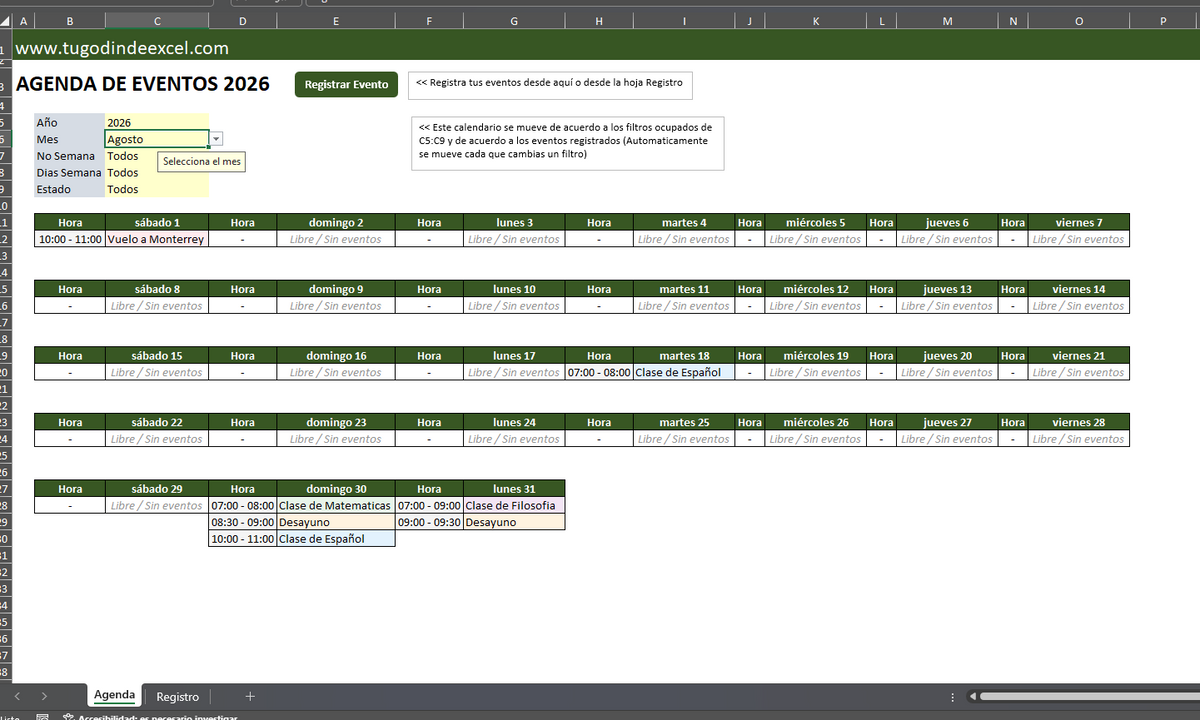The width and height of the screenshot is (1200, 720).
Task: Select column E header
Action: point(335,20)
